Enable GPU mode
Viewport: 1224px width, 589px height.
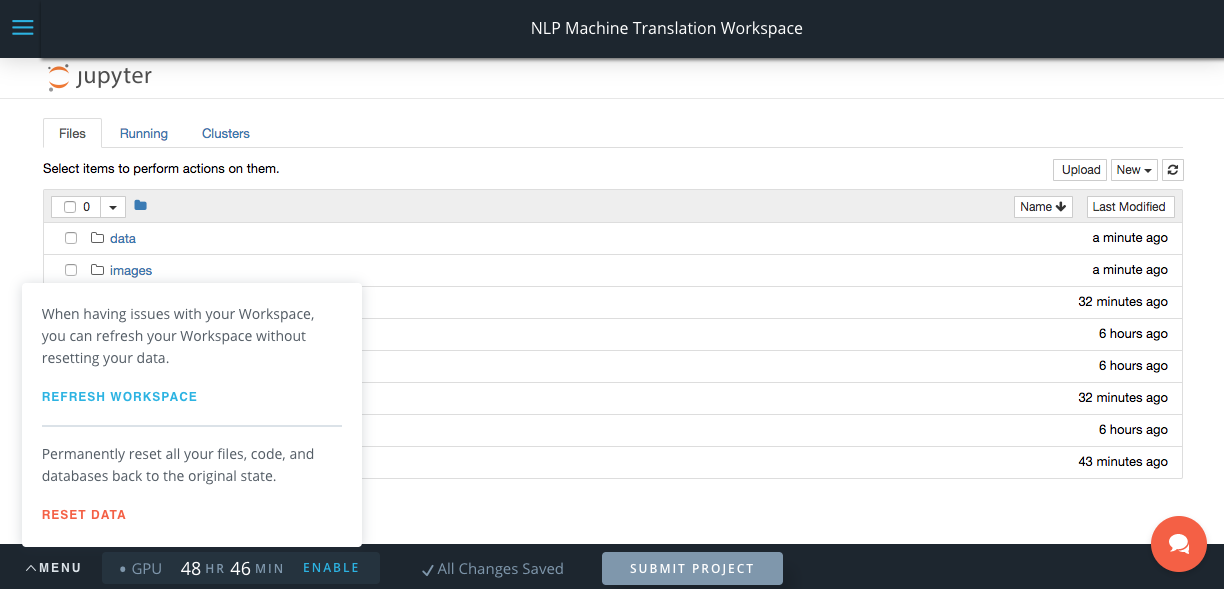(x=331, y=568)
